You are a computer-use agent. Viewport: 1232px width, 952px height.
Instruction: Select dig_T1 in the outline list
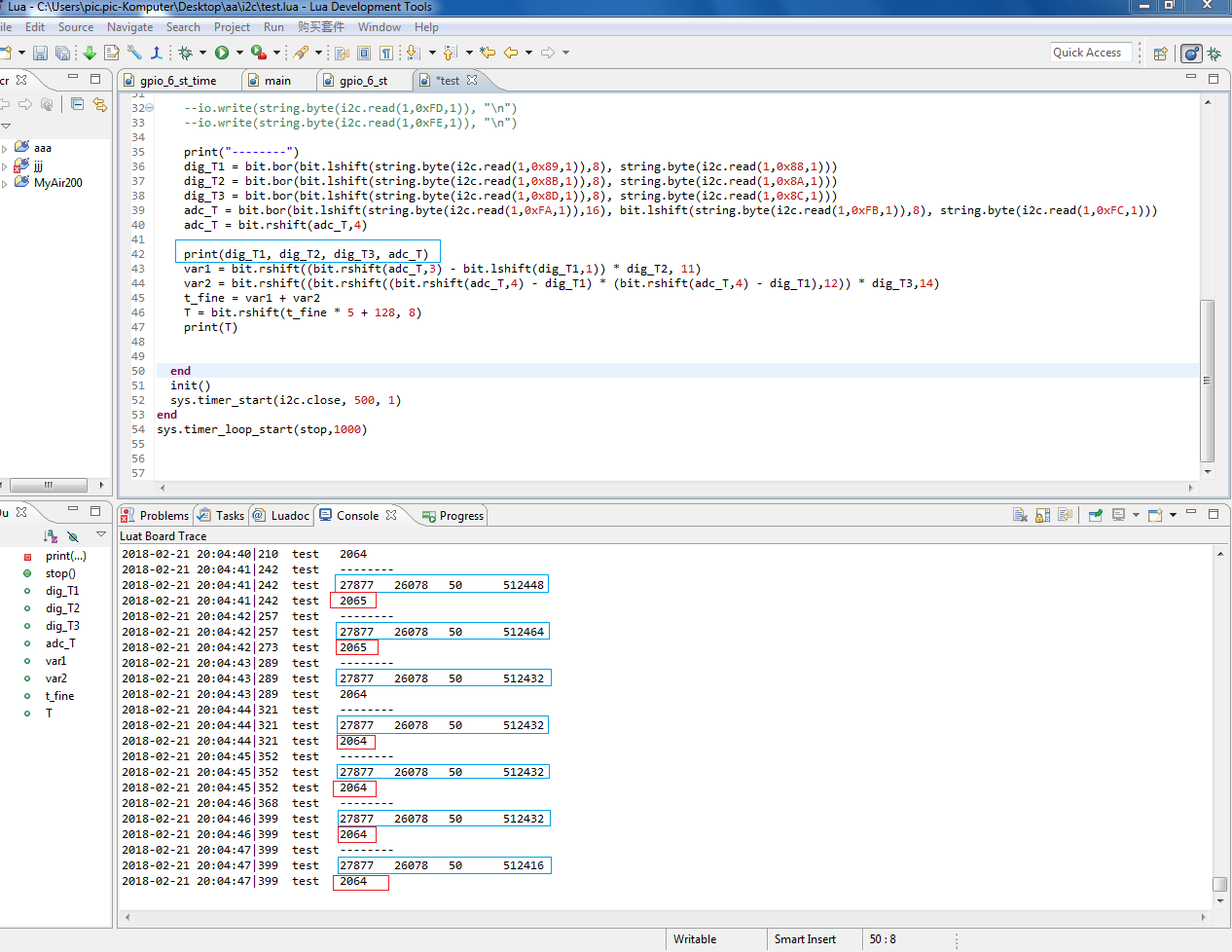(62, 591)
